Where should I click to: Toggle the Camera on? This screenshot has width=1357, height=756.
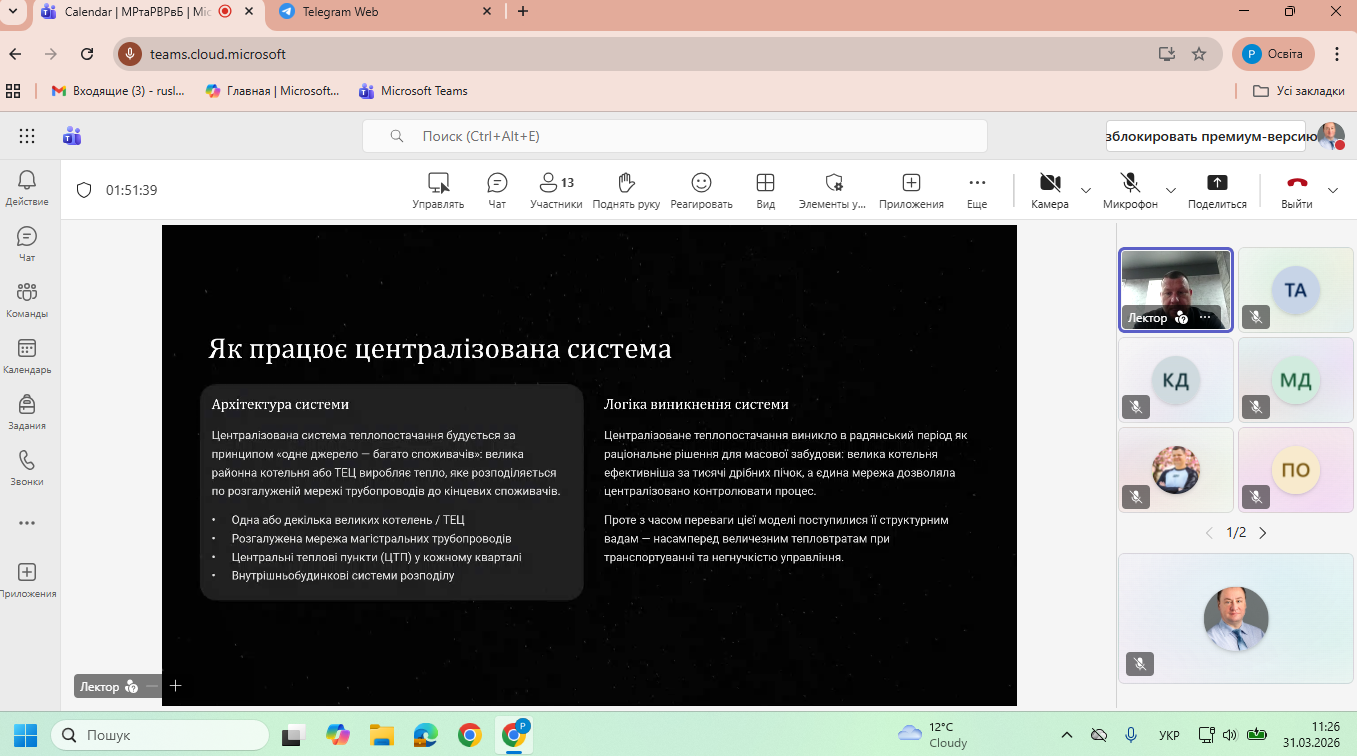(1049, 190)
